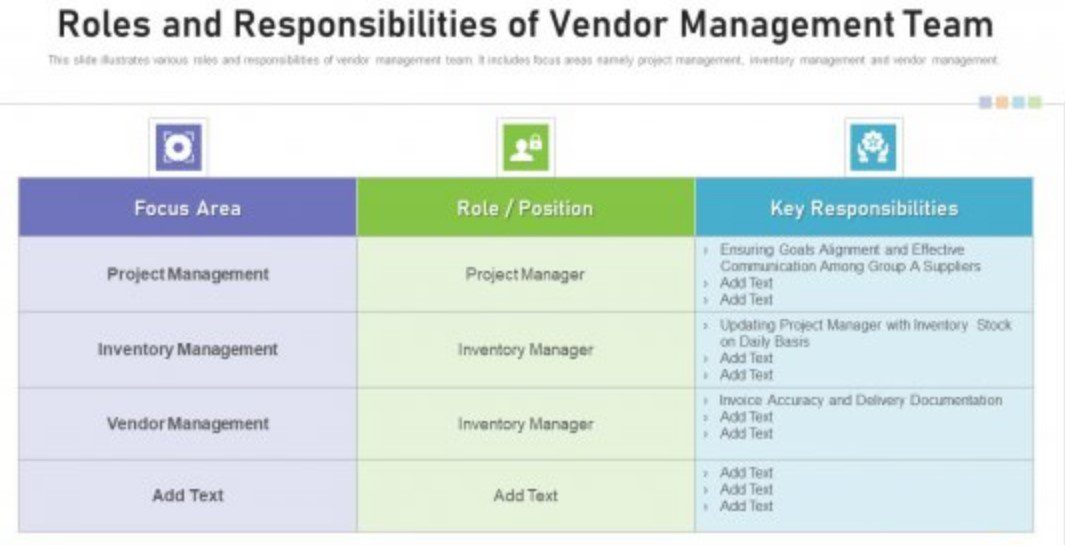Click the purple target icon above Focus Area
This screenshot has height=545, width=1065.
[x=178, y=148]
